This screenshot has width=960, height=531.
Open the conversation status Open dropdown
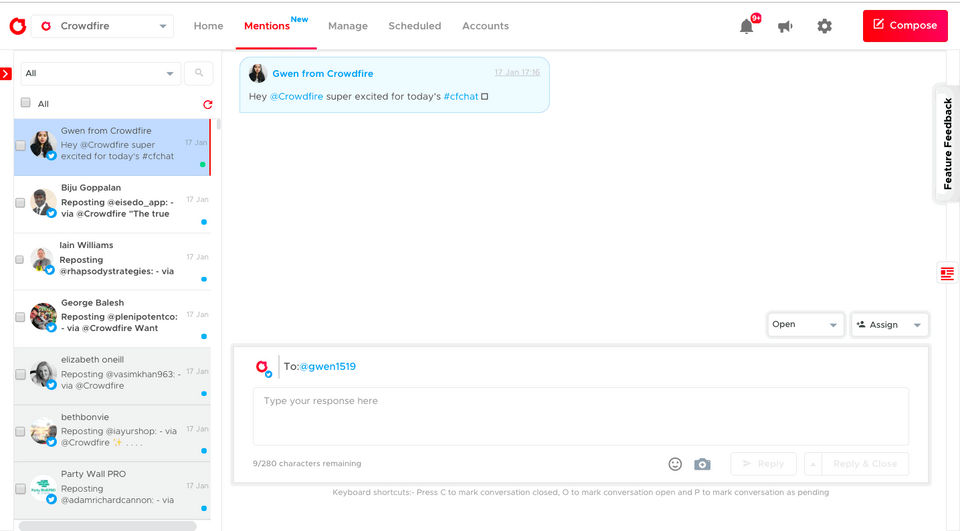pos(805,325)
